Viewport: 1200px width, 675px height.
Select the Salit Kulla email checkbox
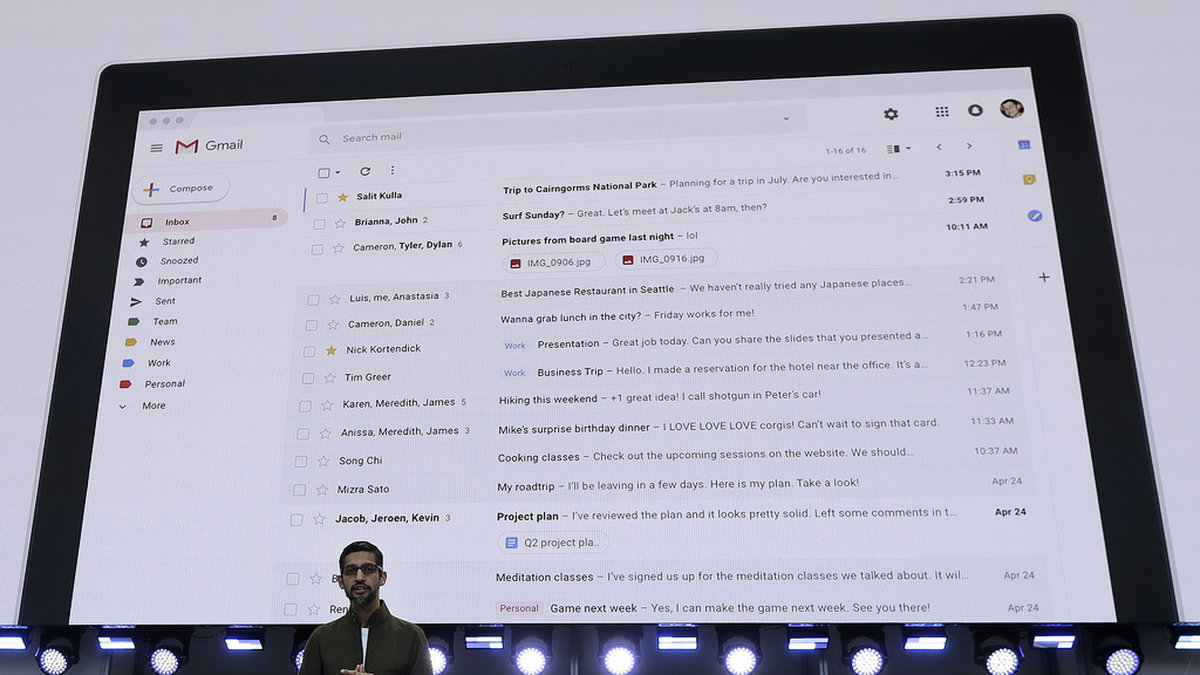click(x=322, y=198)
